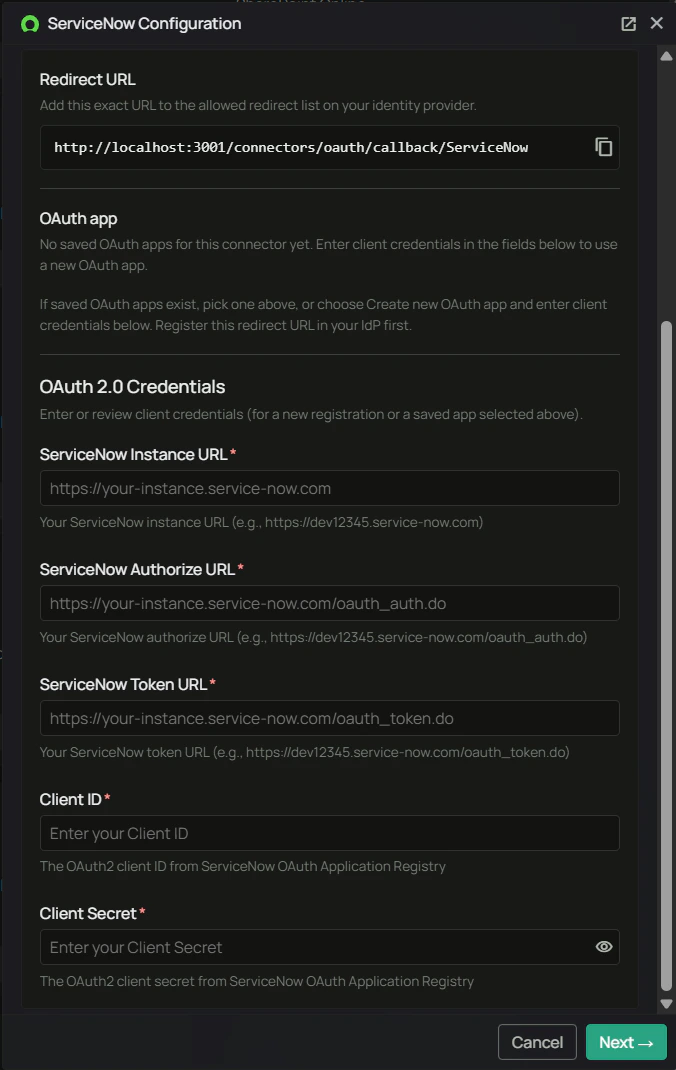The height and width of the screenshot is (1070, 676).
Task: Focus the ServiceNow Token URL field
Action: coord(329,718)
